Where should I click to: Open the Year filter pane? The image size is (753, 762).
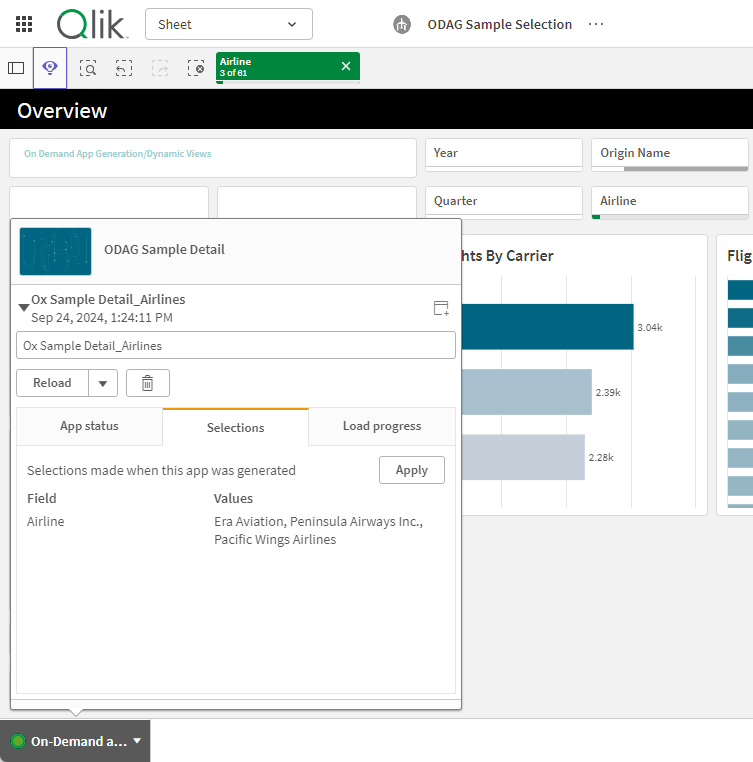pyautogui.click(x=504, y=155)
